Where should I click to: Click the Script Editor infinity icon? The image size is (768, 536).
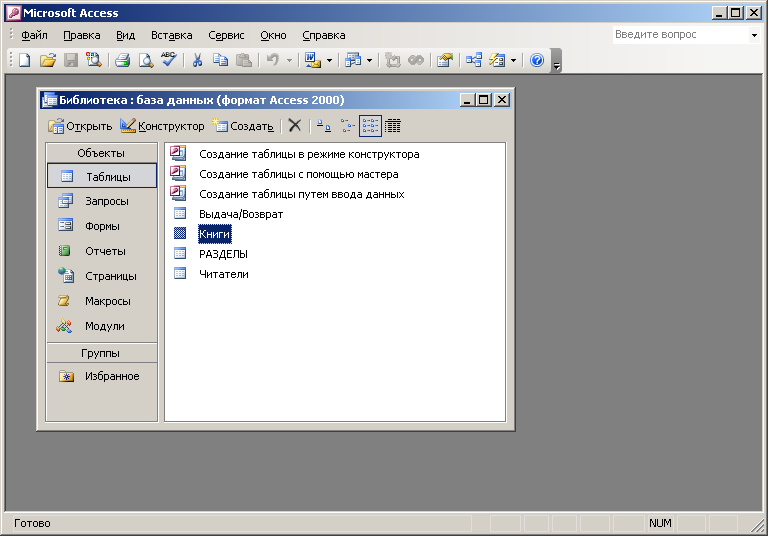click(416, 60)
